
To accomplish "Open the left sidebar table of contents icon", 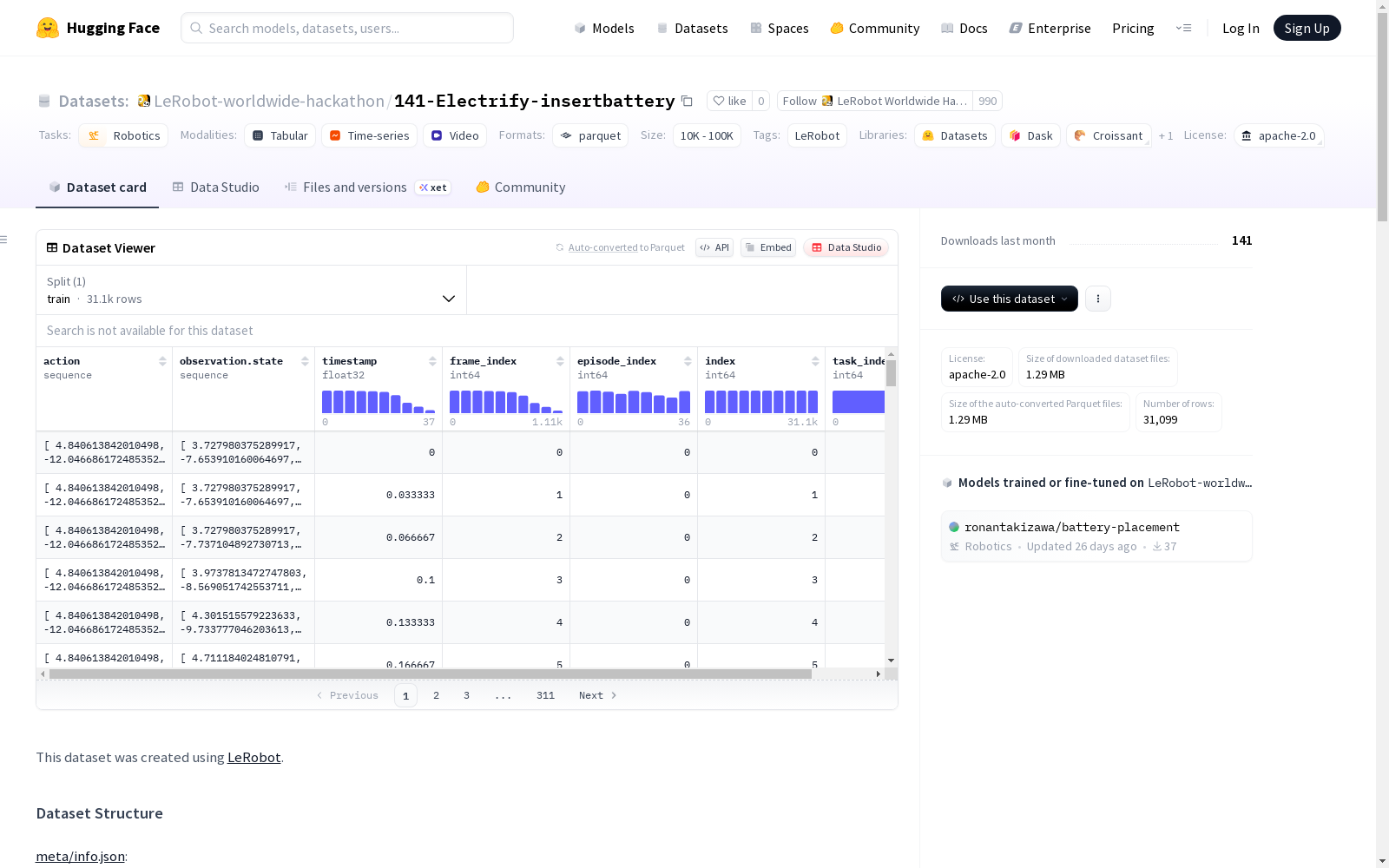I will point(4,240).
